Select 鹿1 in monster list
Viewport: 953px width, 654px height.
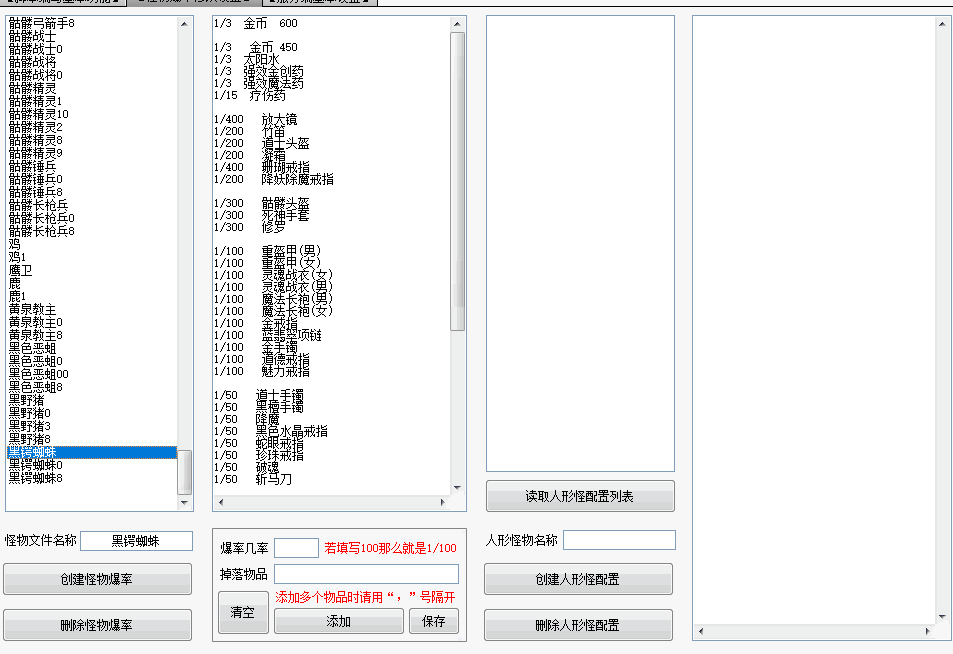[x=17, y=296]
